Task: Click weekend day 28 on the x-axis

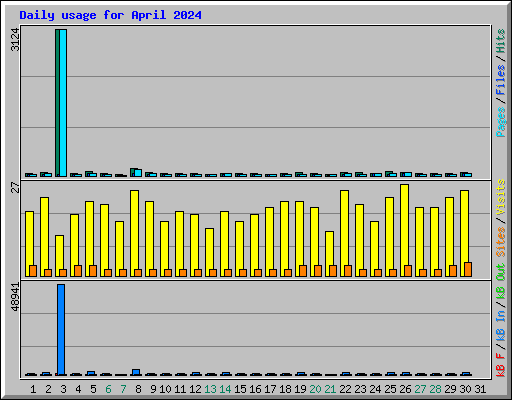Action: (x=435, y=389)
